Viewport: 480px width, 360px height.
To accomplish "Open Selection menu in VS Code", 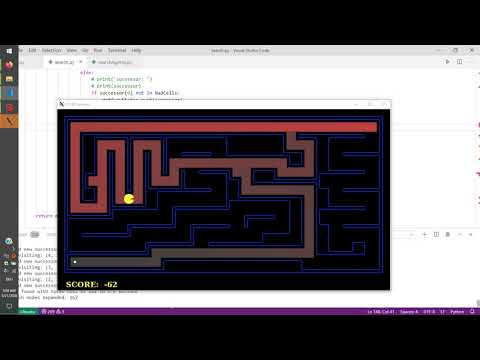I will click(51, 50).
